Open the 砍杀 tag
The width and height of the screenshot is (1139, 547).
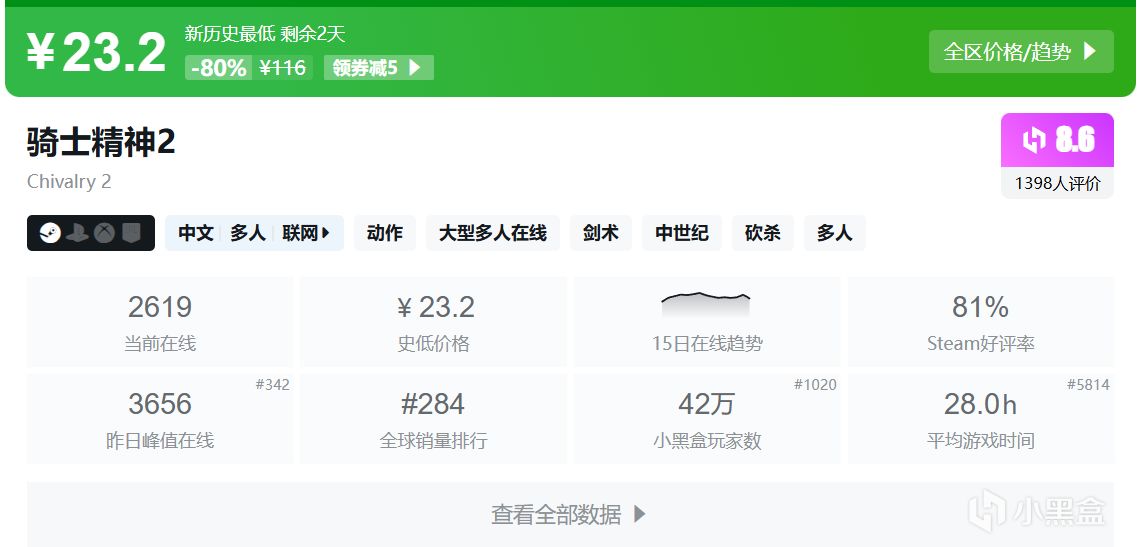763,233
